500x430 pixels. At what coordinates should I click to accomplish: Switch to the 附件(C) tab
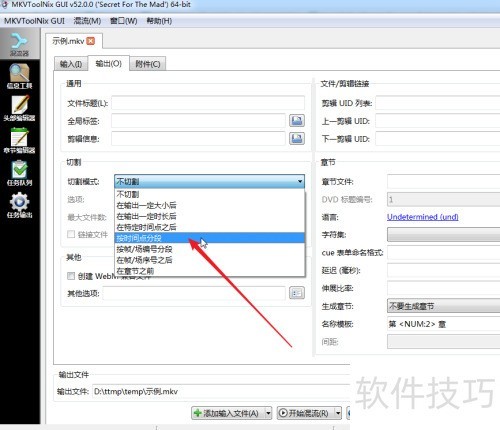[x=148, y=64]
